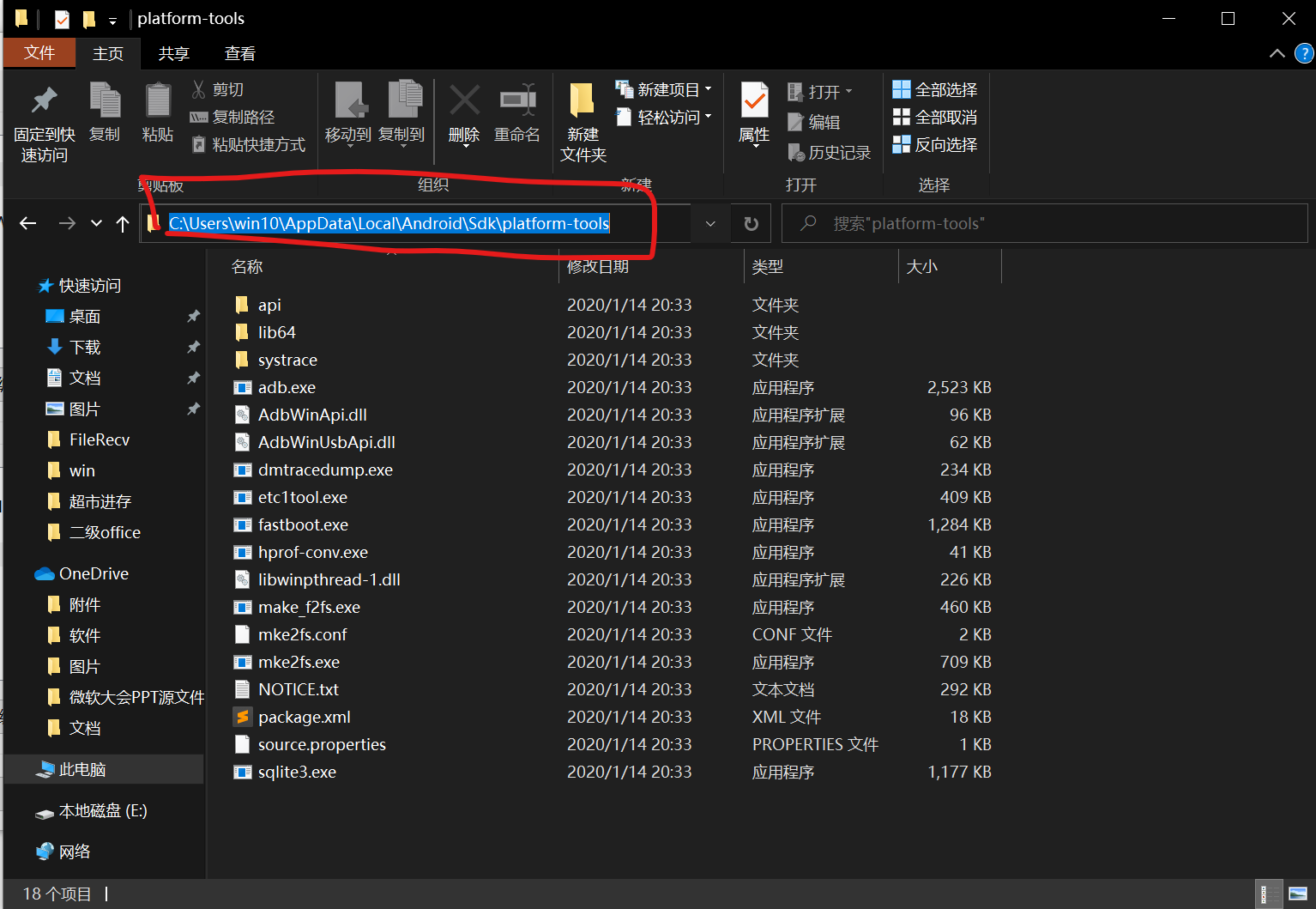Viewport: 1316px width, 909px height.
Task: Open Easy access (轻松访问) dropdown
Action: coord(664,117)
